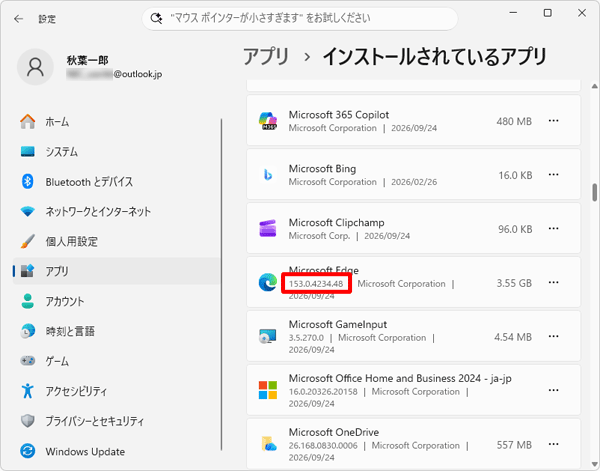Click the 16.0 KB size value
600x471 pixels.
(515, 175)
